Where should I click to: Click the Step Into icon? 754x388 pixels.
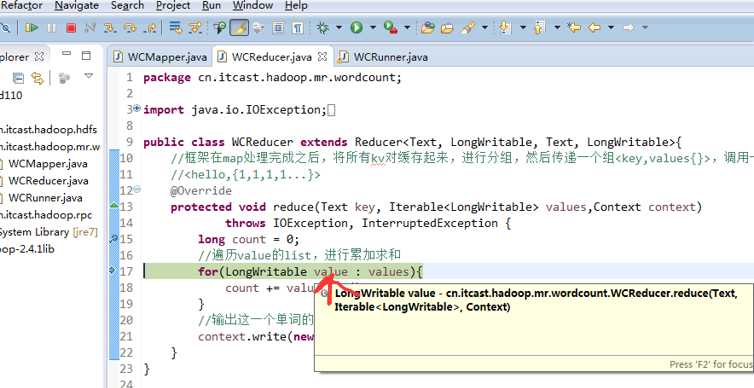pyautogui.click(x=110, y=28)
